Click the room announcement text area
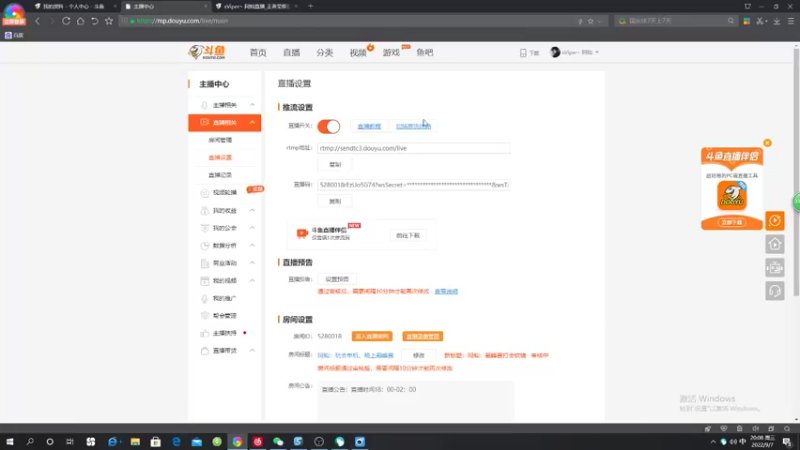Viewport: 800px width, 450px height. [415, 401]
